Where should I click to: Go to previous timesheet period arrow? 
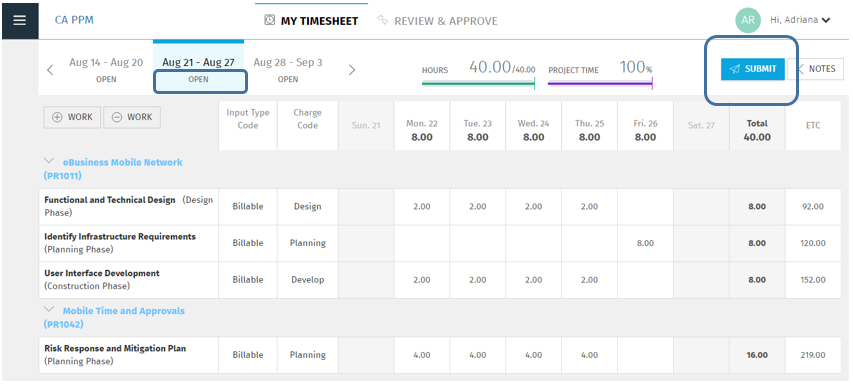point(50,70)
